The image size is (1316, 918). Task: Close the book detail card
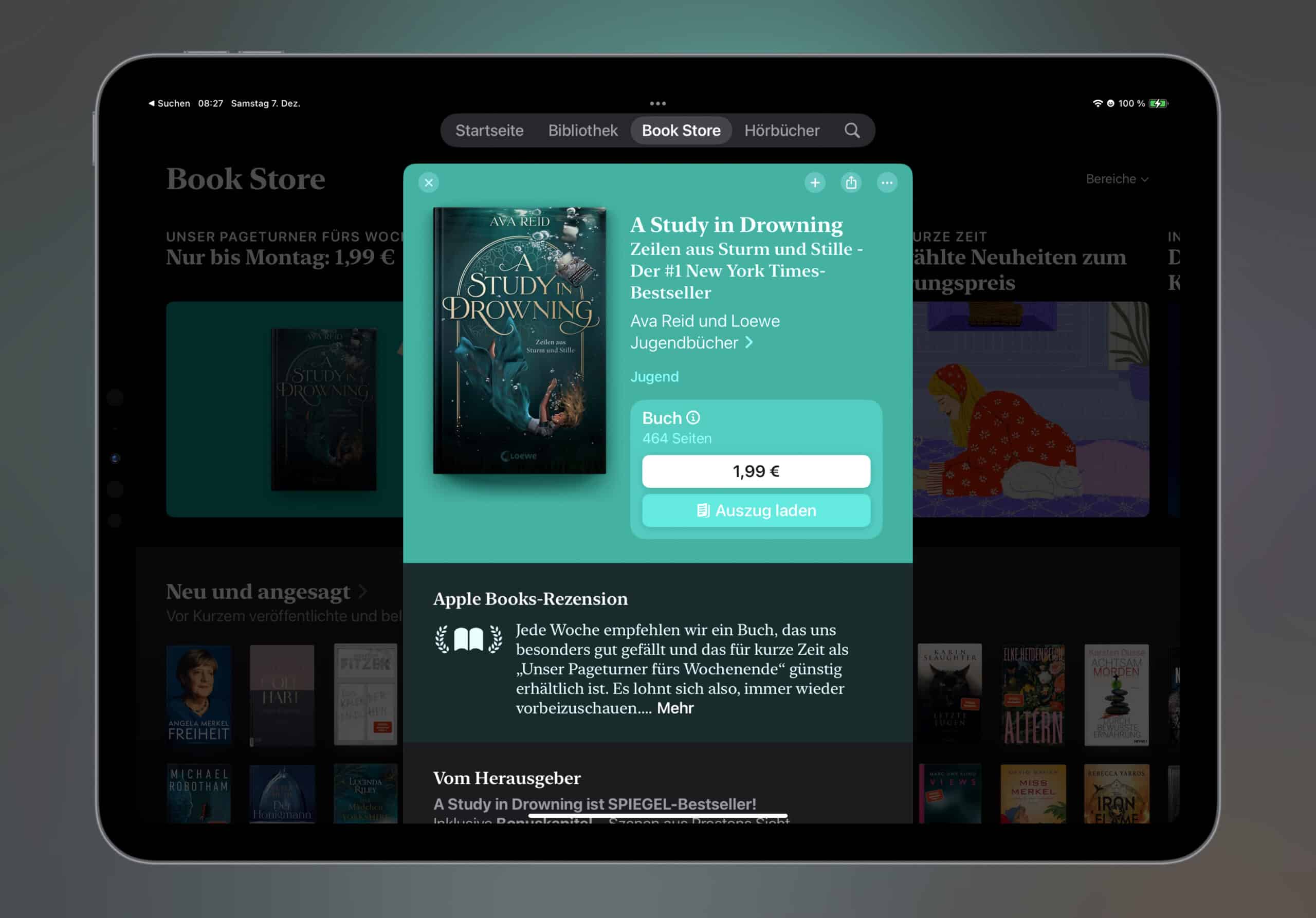click(x=429, y=183)
